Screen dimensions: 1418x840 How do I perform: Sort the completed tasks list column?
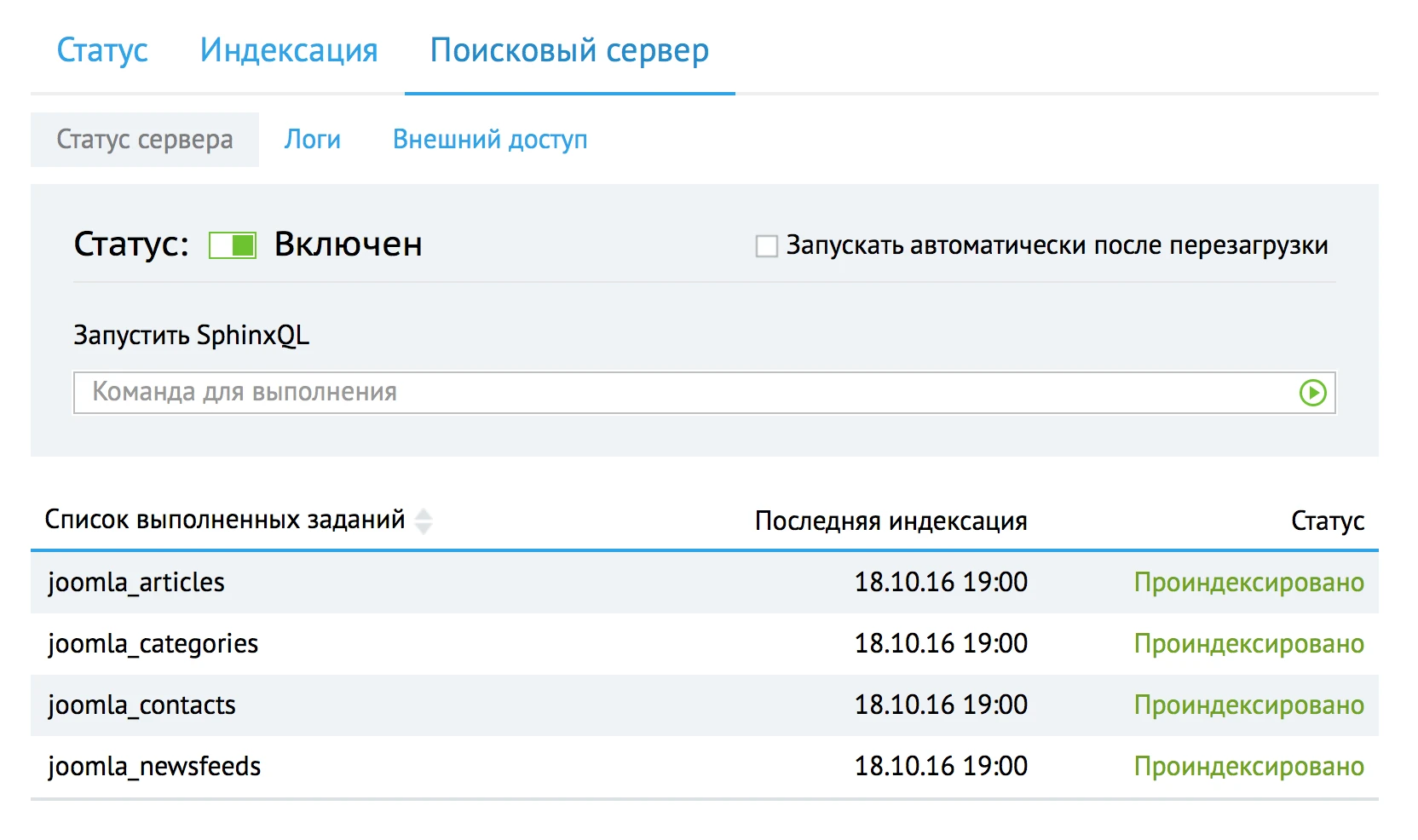click(x=424, y=521)
